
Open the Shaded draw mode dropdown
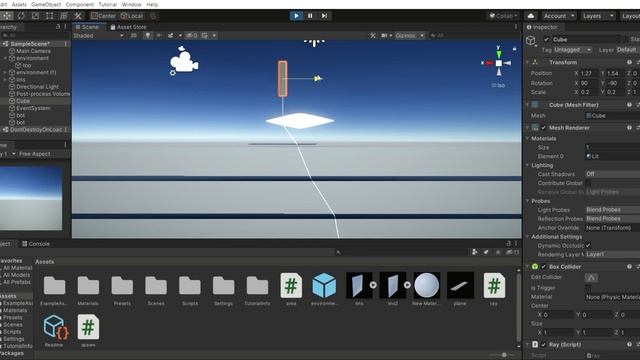[x=98, y=36]
